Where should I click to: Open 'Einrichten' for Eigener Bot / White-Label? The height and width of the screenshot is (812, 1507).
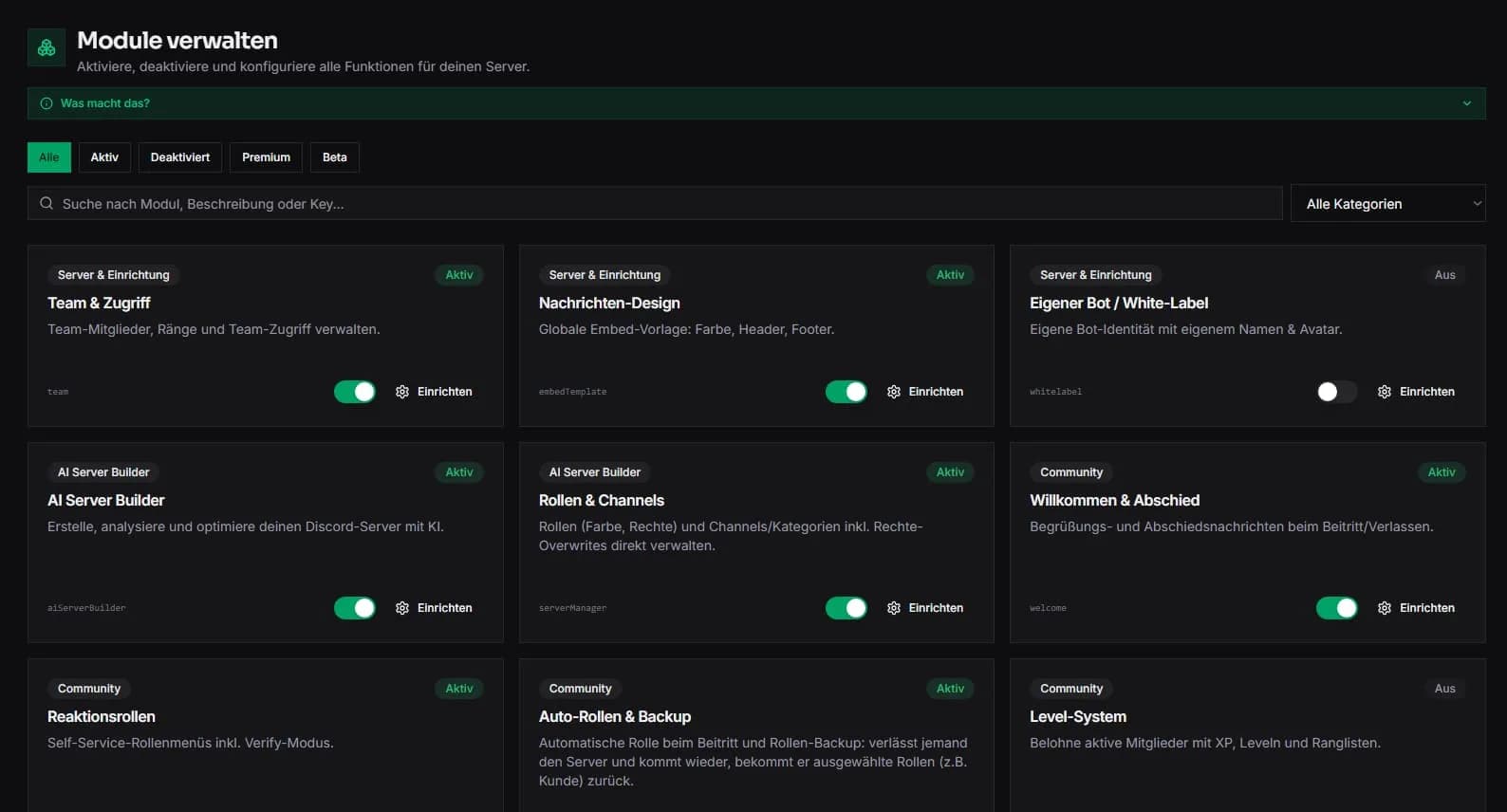coord(1427,392)
